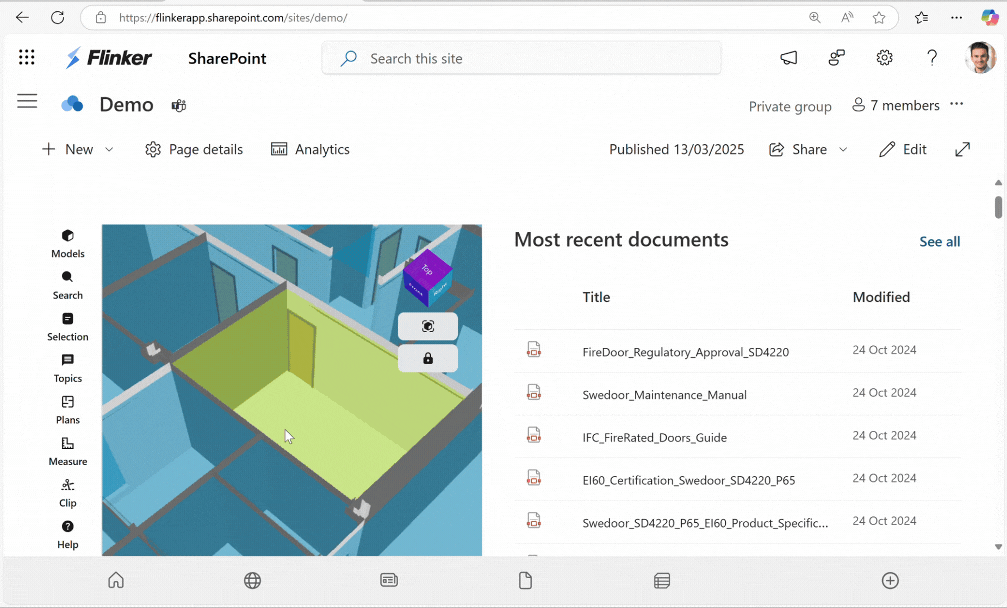Open the files icon in bottom bar
The width and height of the screenshot is (1007, 608).
click(525, 580)
